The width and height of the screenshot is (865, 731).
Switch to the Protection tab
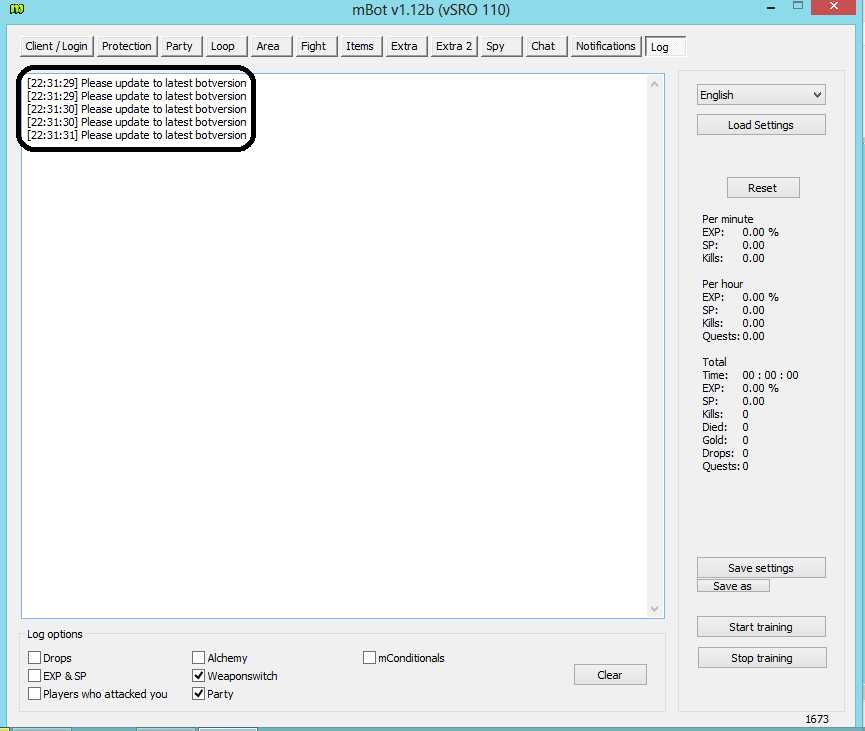[126, 46]
